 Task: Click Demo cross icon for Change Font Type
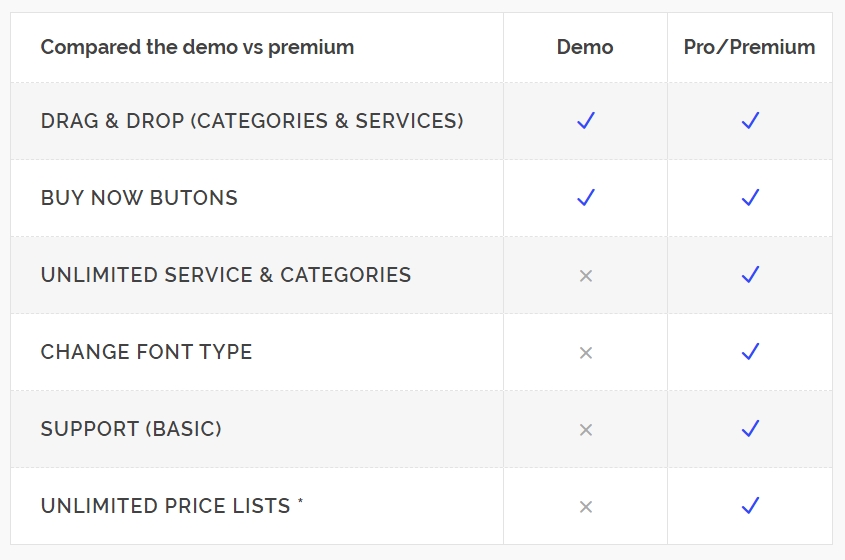[586, 353]
